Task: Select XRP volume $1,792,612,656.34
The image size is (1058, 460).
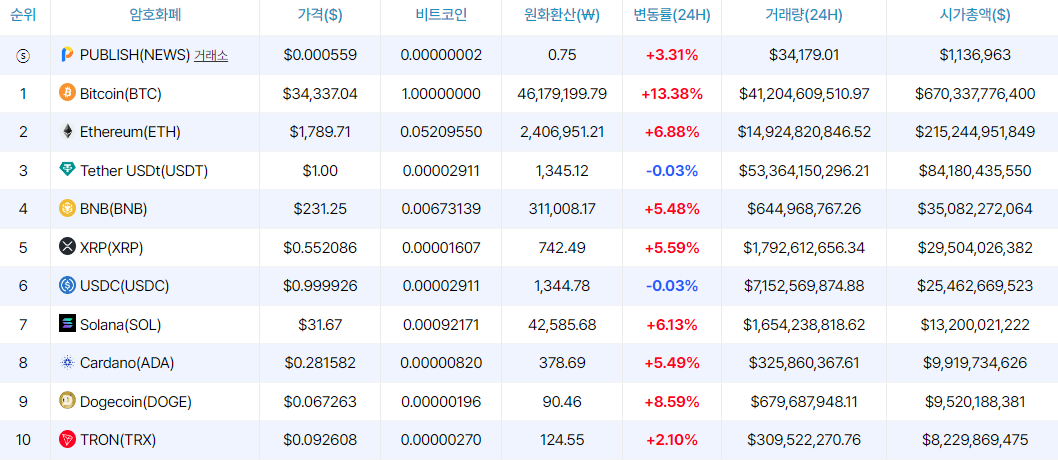Action: tap(804, 248)
